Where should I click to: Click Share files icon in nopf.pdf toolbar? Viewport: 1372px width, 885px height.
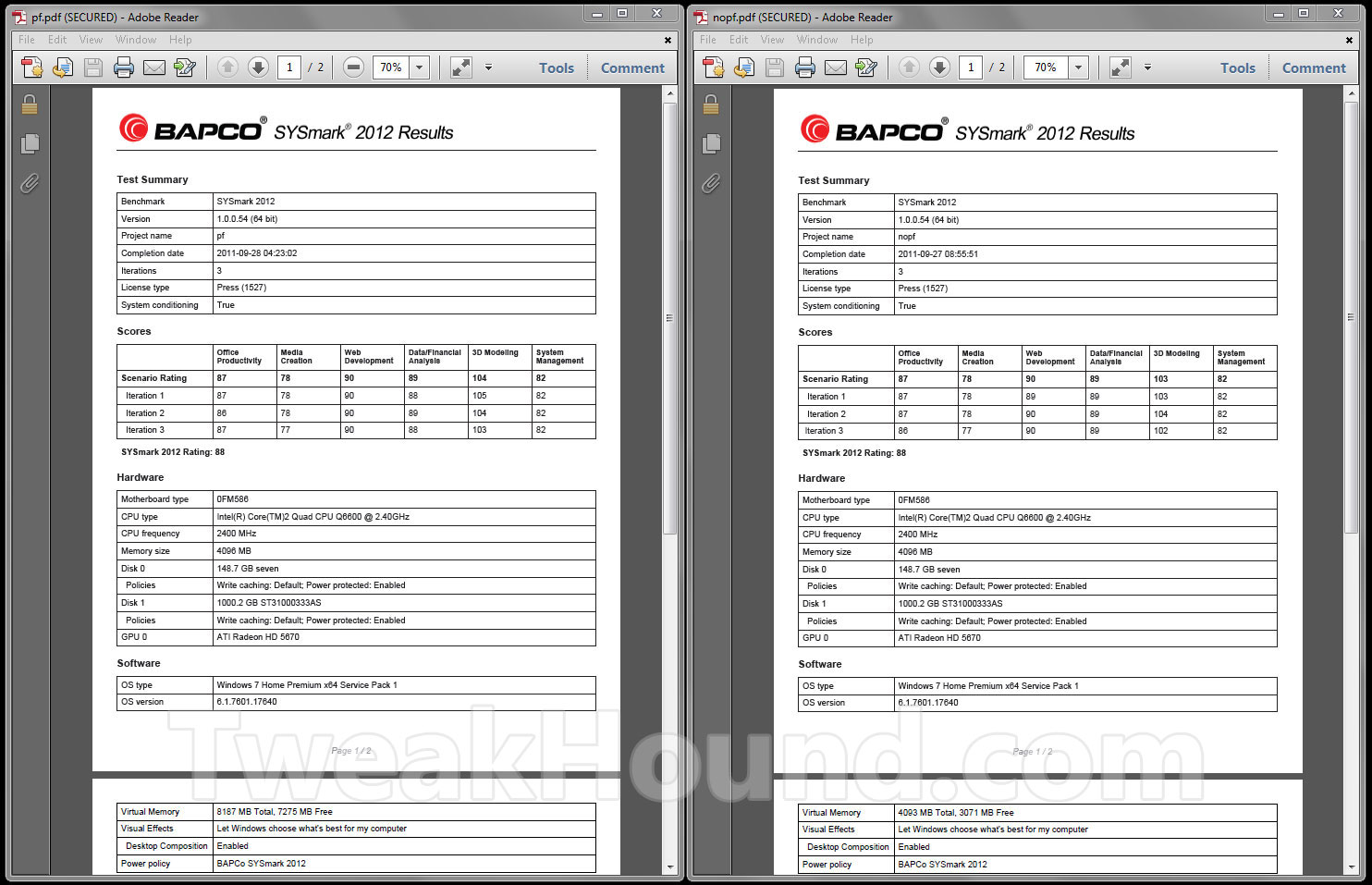[744, 68]
